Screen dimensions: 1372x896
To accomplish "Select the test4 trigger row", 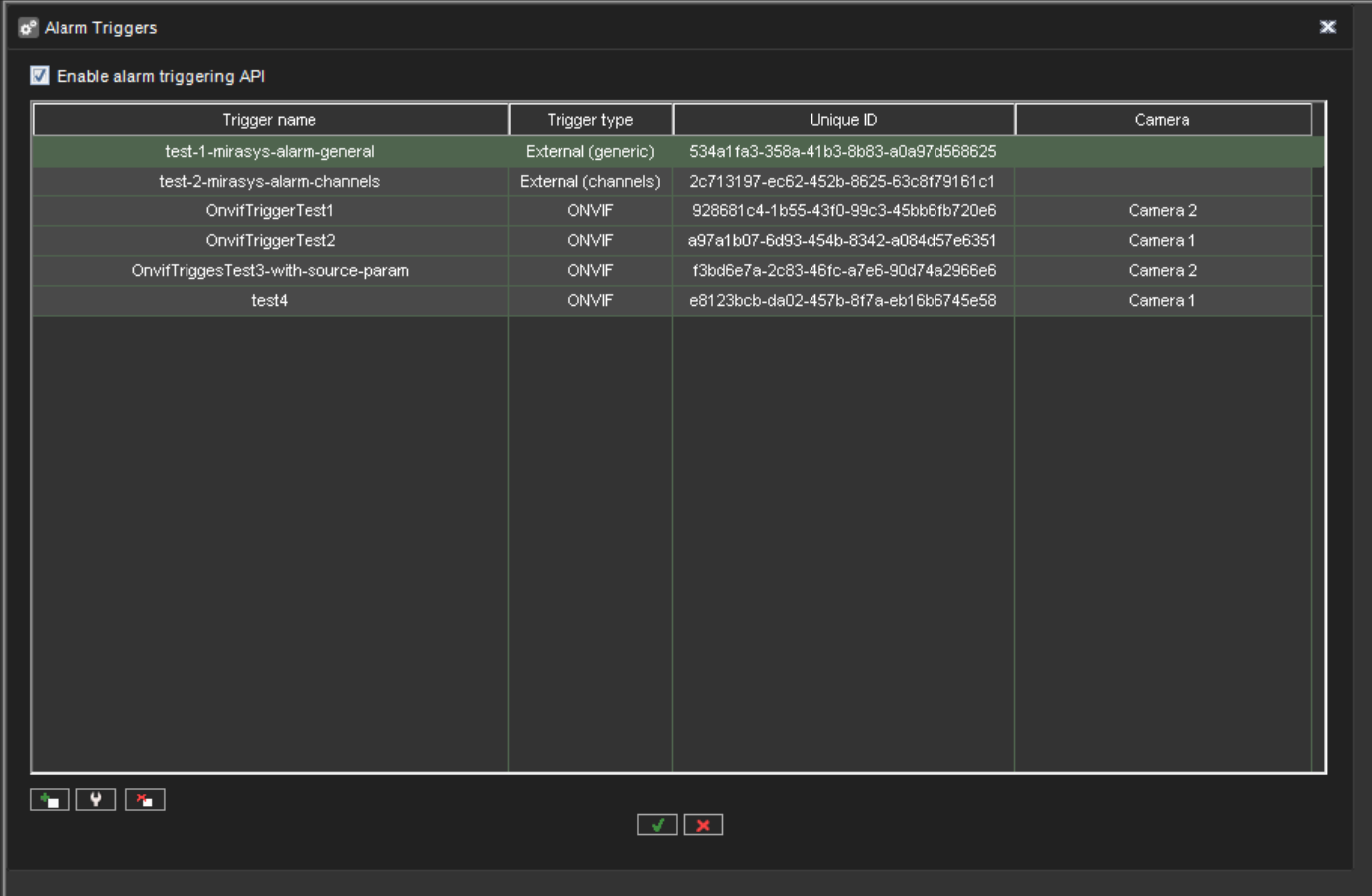I will [x=270, y=300].
